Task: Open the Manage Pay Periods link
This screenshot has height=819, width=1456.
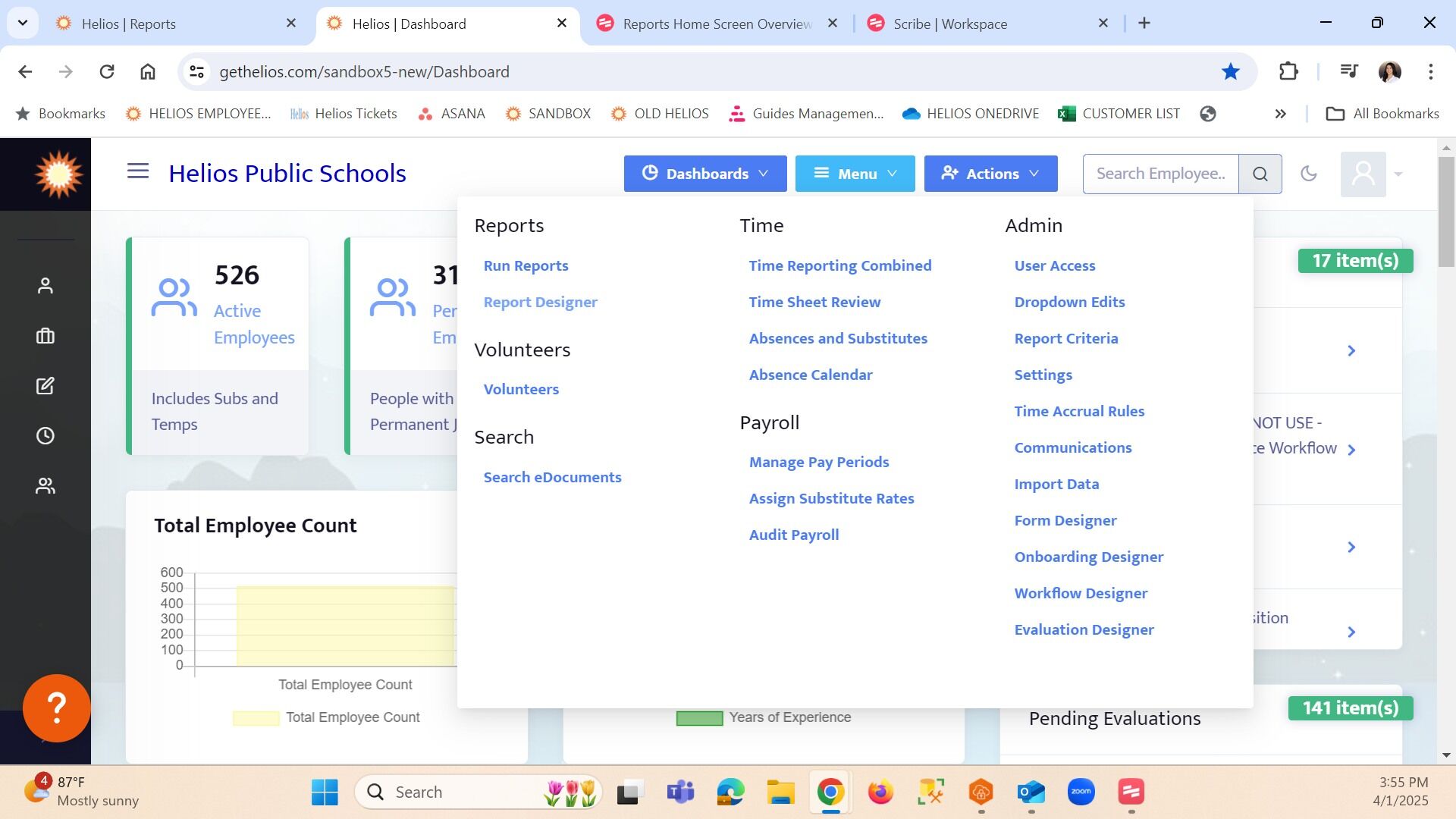Action: pos(818,462)
